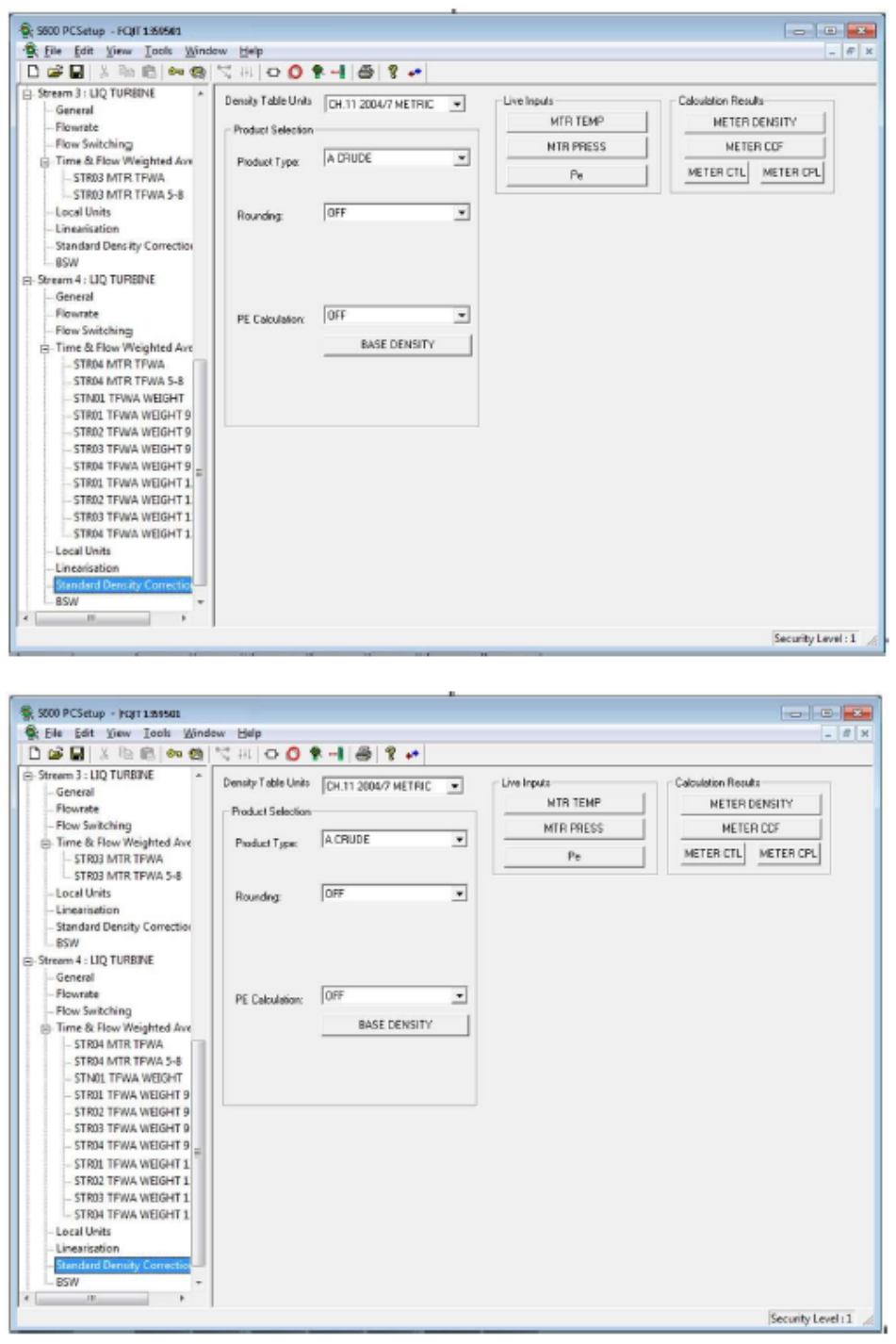Click the key login icon in bottom window toolbar

click(173, 753)
